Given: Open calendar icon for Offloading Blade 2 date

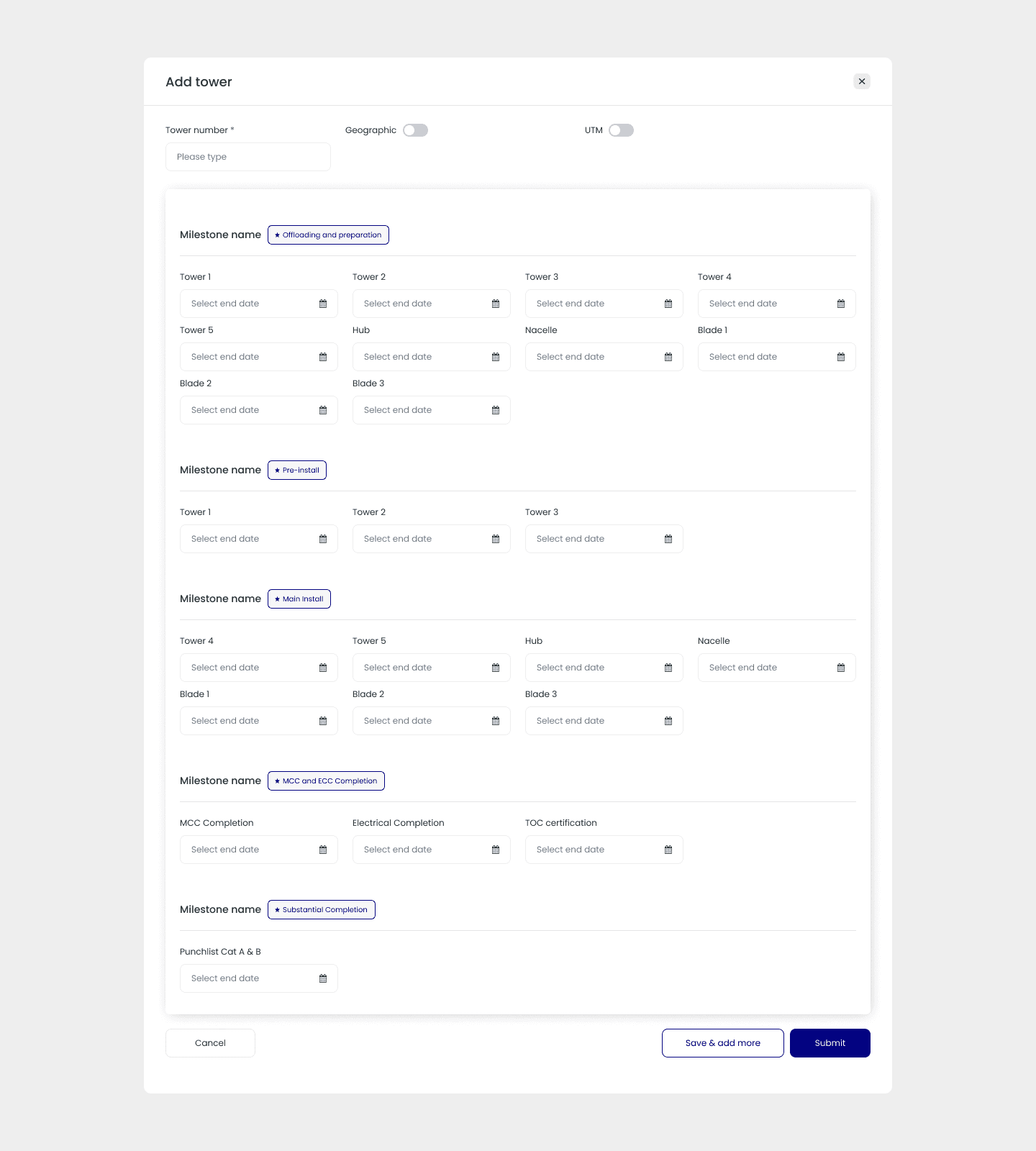Looking at the screenshot, I should point(323,410).
